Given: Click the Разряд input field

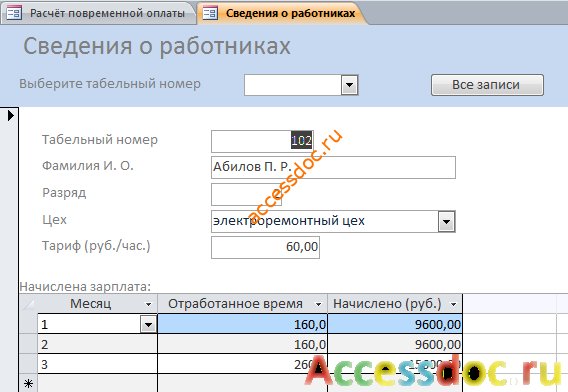Looking at the screenshot, I should (x=246, y=195).
